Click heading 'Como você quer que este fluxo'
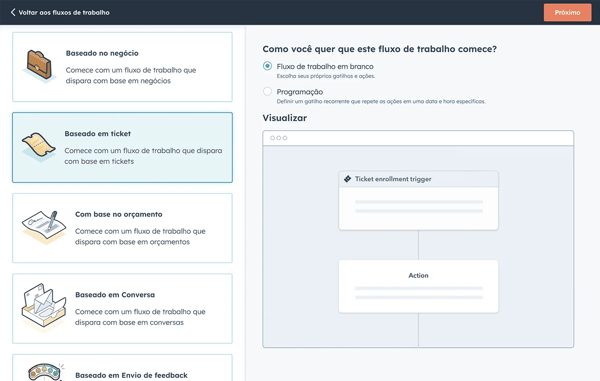This screenshot has height=381, width=600. 380,49
